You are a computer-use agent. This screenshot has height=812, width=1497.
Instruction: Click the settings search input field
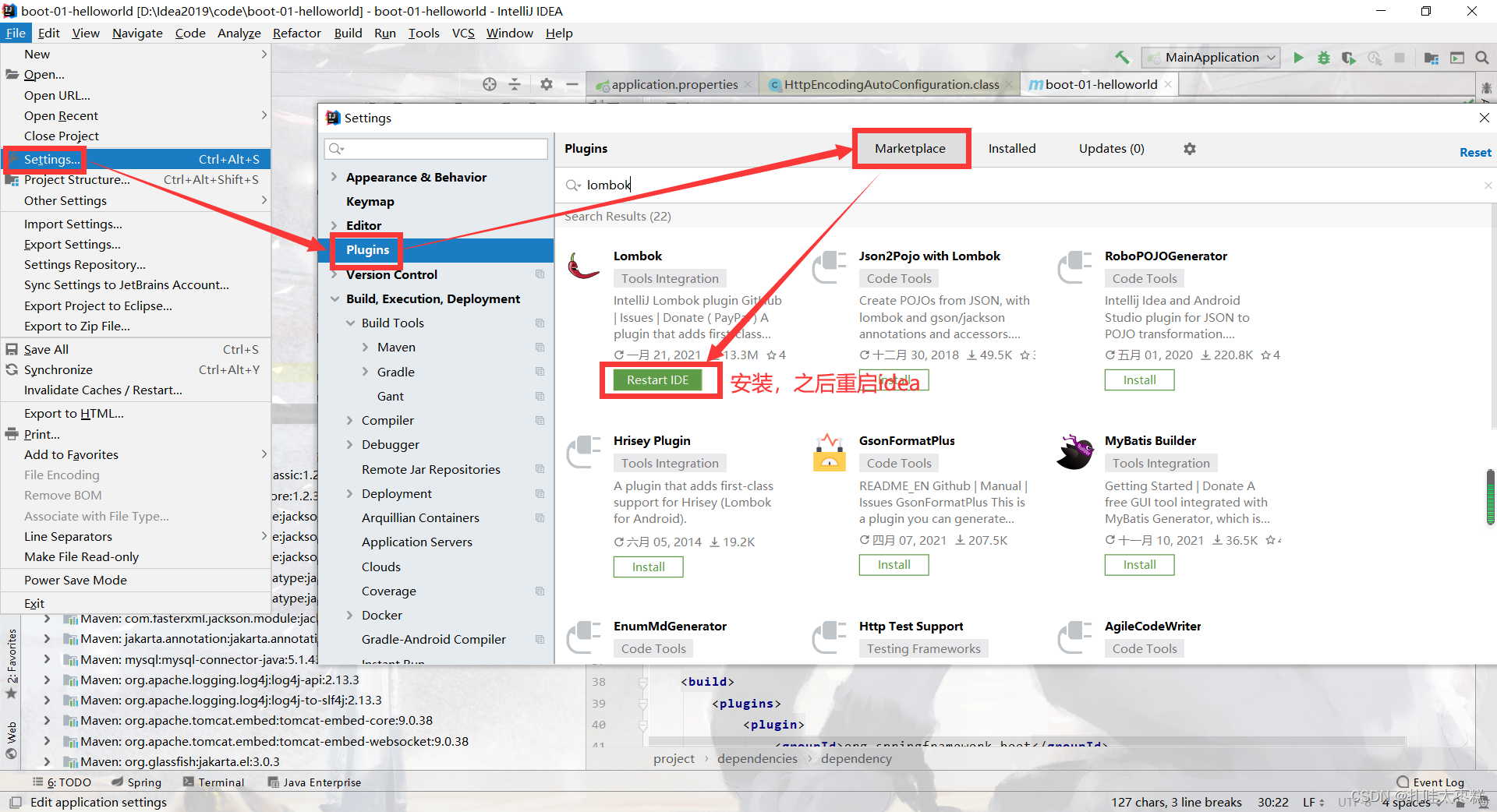pyautogui.click(x=436, y=148)
